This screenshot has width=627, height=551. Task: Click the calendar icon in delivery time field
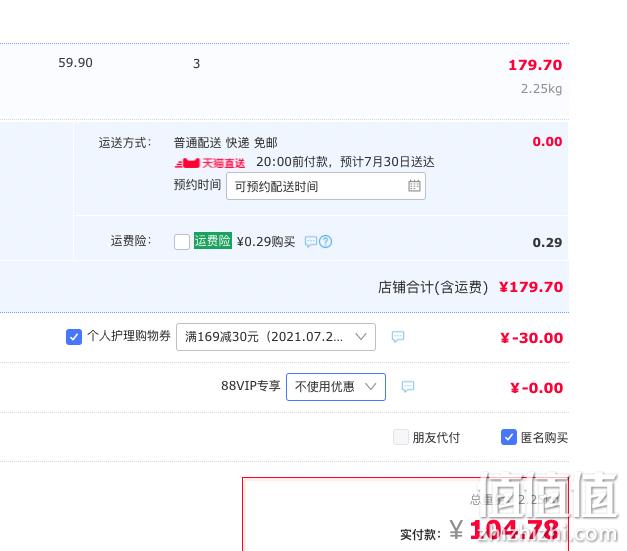click(414, 186)
